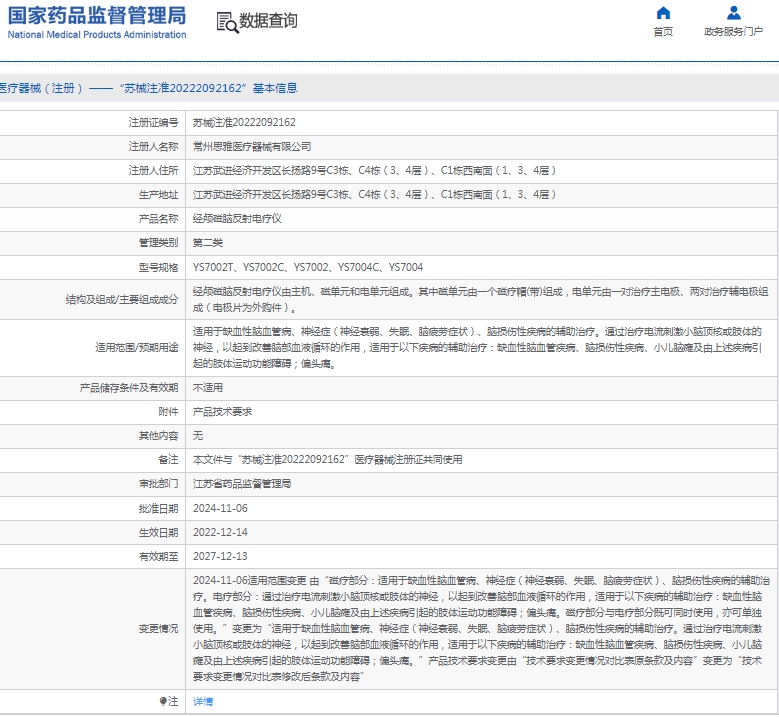This screenshot has height=717, width=779.
Task: Click the 变更情况 row label
Action: click(158, 629)
